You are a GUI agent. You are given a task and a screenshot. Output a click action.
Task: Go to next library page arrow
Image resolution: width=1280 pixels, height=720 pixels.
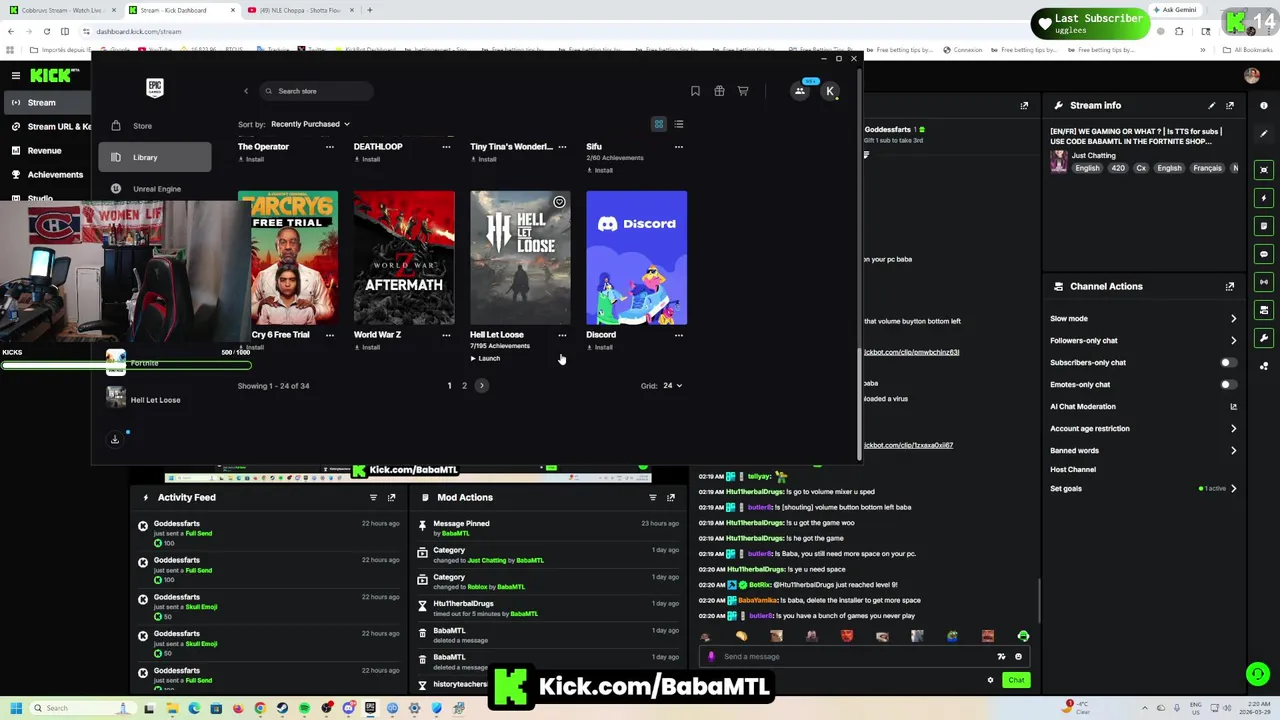[x=481, y=386]
